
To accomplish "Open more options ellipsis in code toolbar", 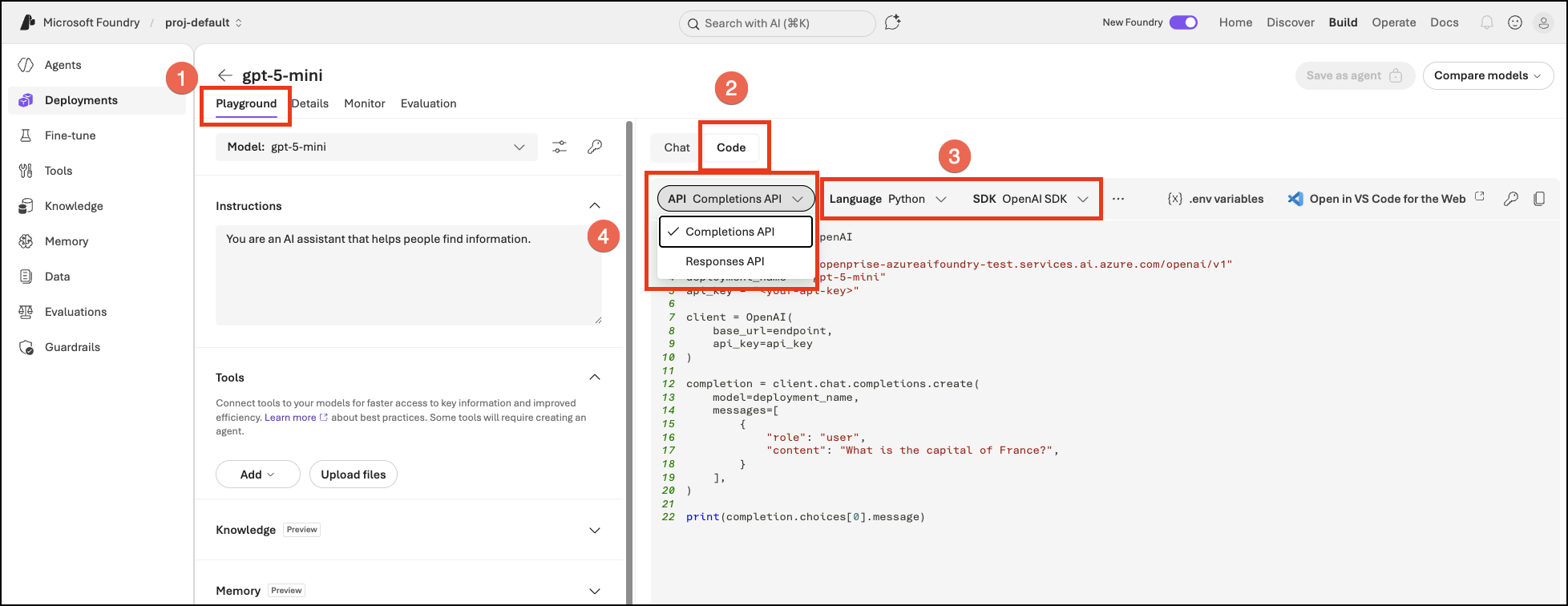I will point(1118,199).
